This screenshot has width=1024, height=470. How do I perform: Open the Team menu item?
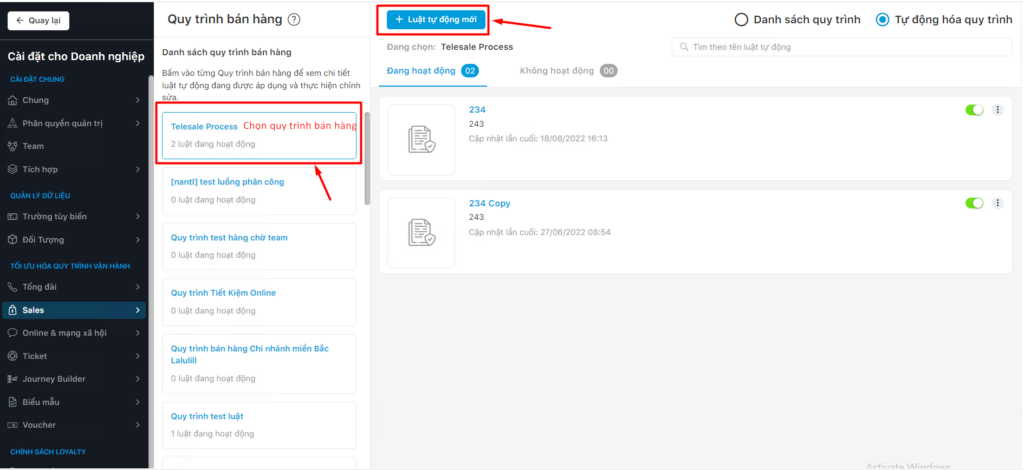(74, 146)
